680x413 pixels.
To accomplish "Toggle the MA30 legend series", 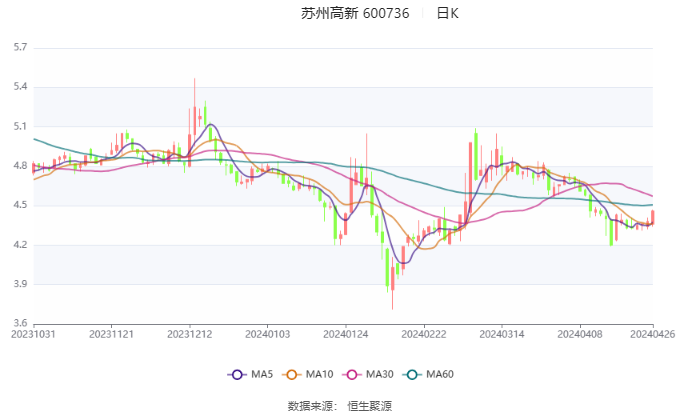I will click(368, 374).
